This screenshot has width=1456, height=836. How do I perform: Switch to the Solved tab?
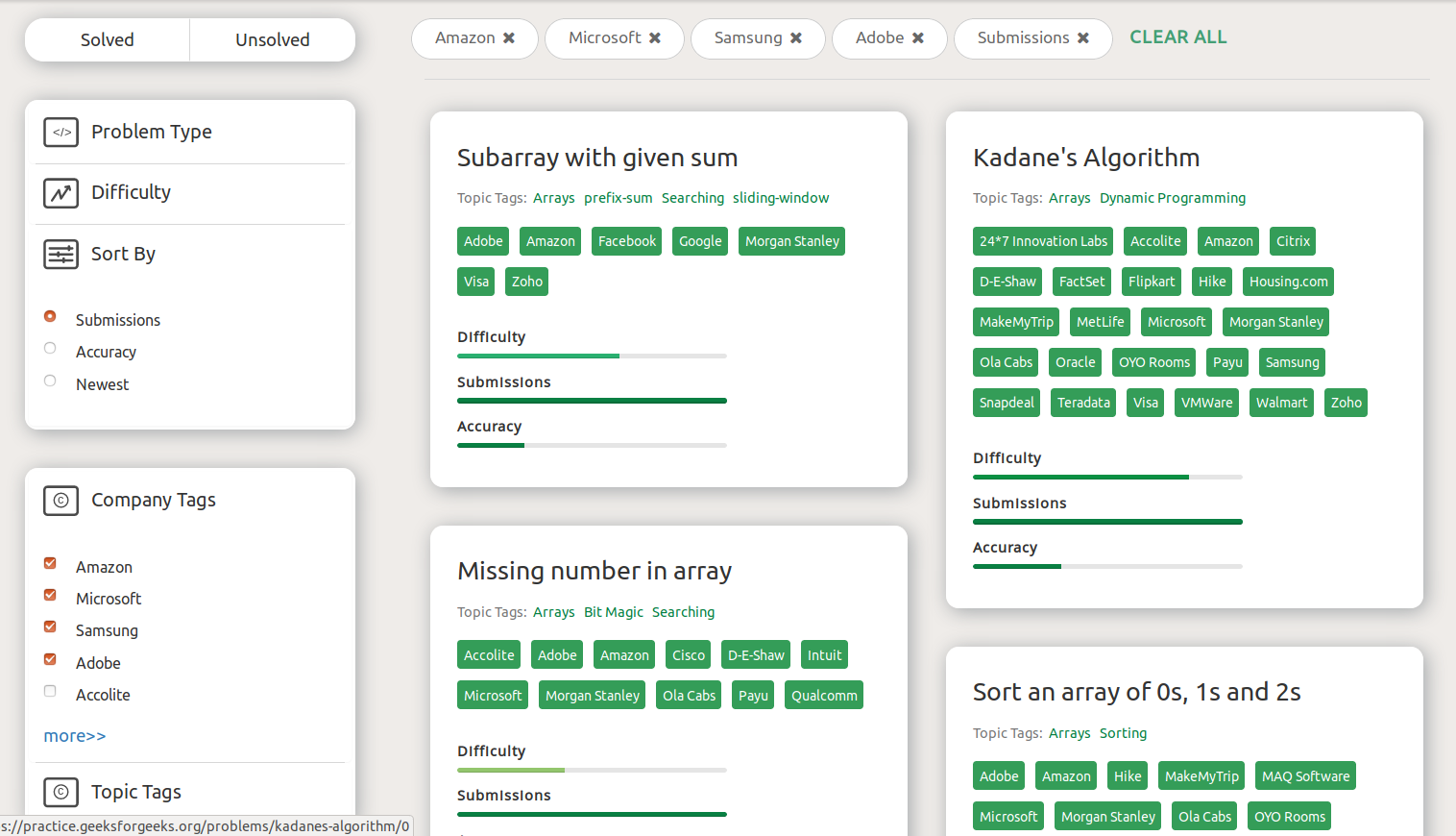point(108,39)
